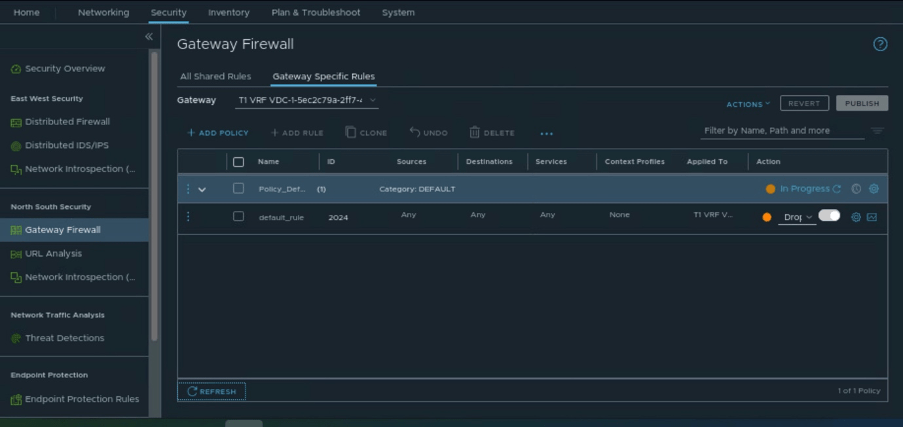Screen dimensions: 904x428
Task: Collapse the left navigation sidebar
Action: click(x=148, y=37)
